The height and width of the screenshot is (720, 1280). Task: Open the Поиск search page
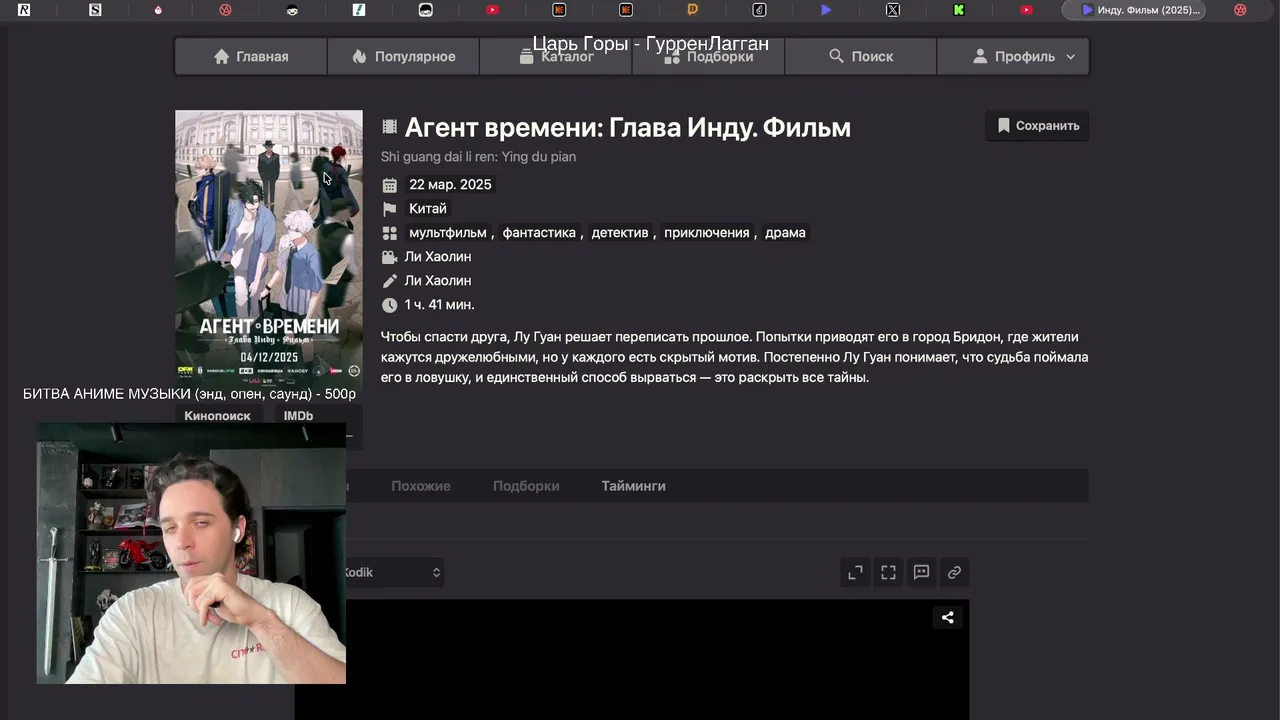[x=861, y=57]
